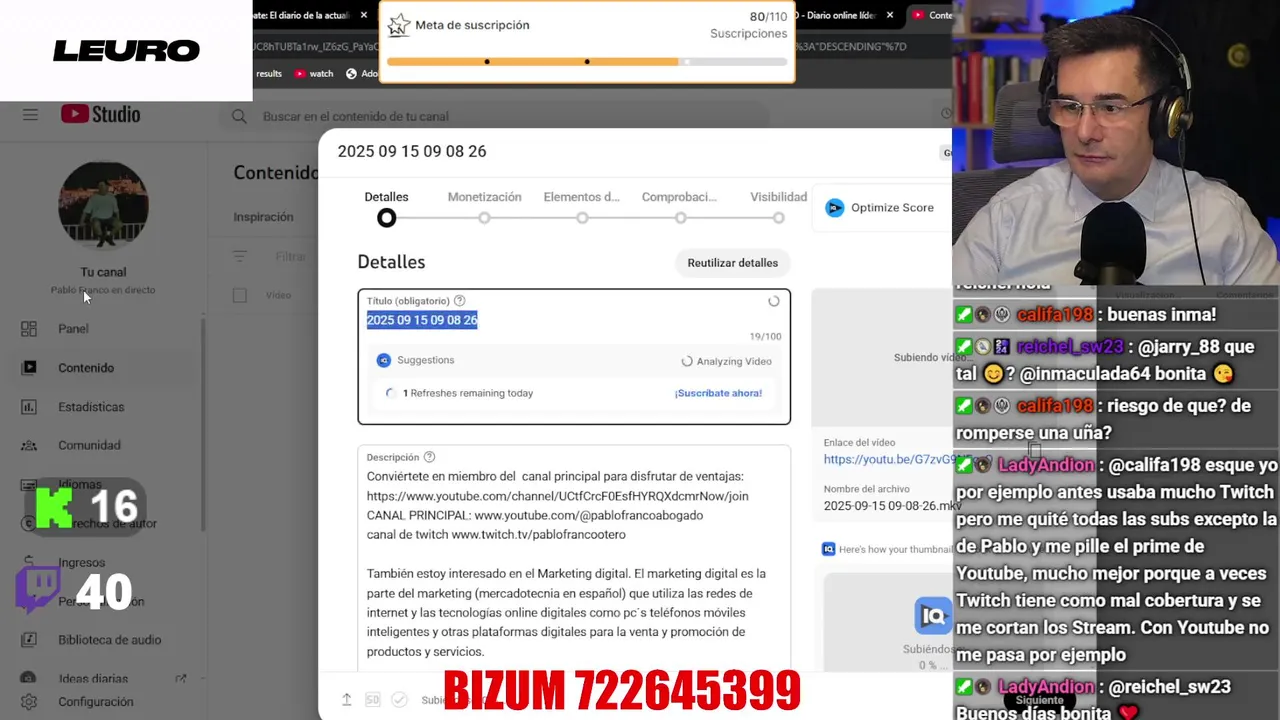This screenshot has width=1280, height=720.
Task: Close the 'Diario online líder' browser tab
Action: tap(890, 15)
